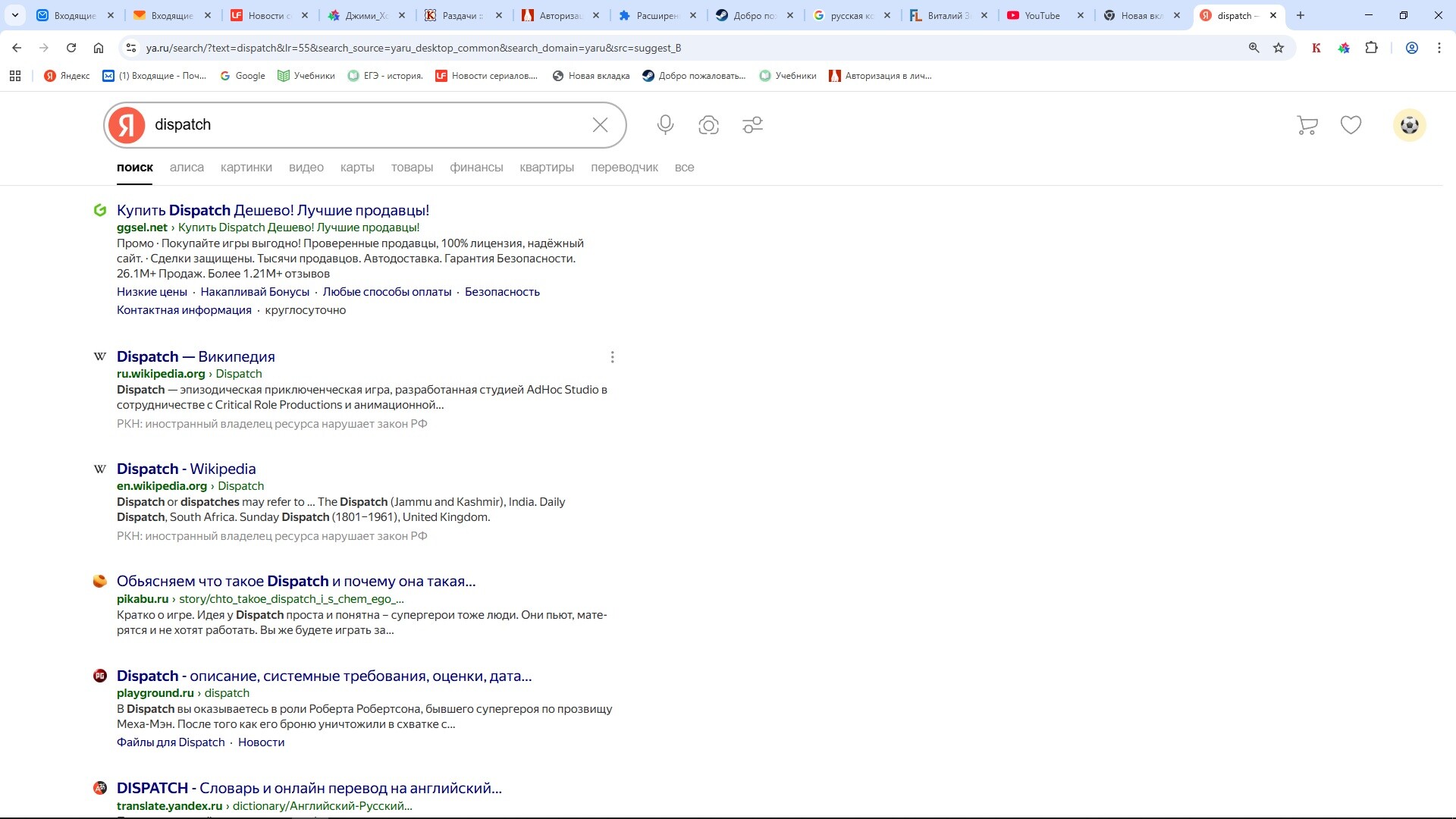
Task: Open image search camera icon
Action: [708, 125]
